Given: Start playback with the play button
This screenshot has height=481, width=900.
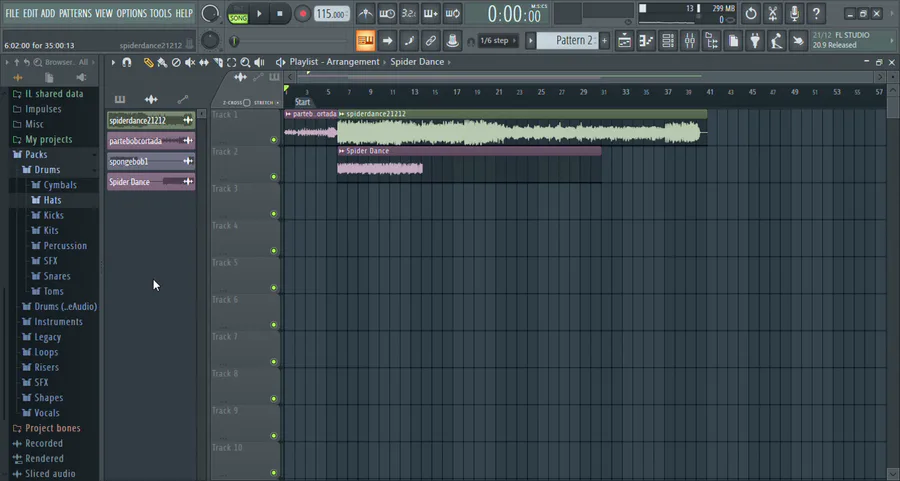Looking at the screenshot, I should (x=259, y=14).
